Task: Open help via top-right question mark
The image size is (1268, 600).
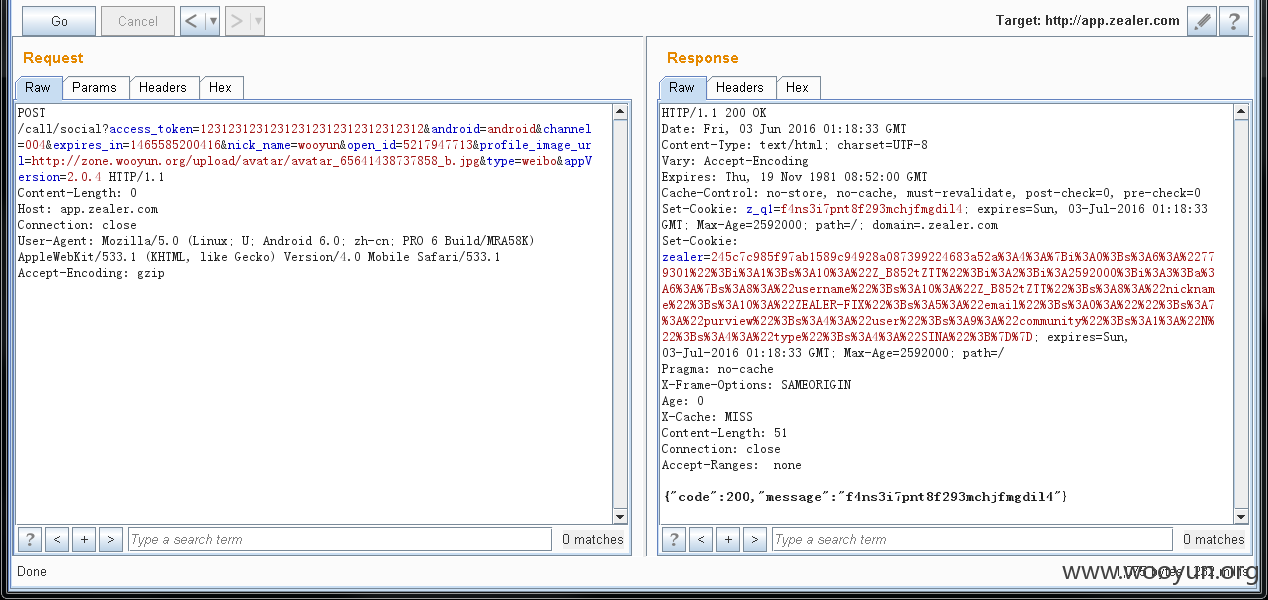Action: tap(1234, 21)
